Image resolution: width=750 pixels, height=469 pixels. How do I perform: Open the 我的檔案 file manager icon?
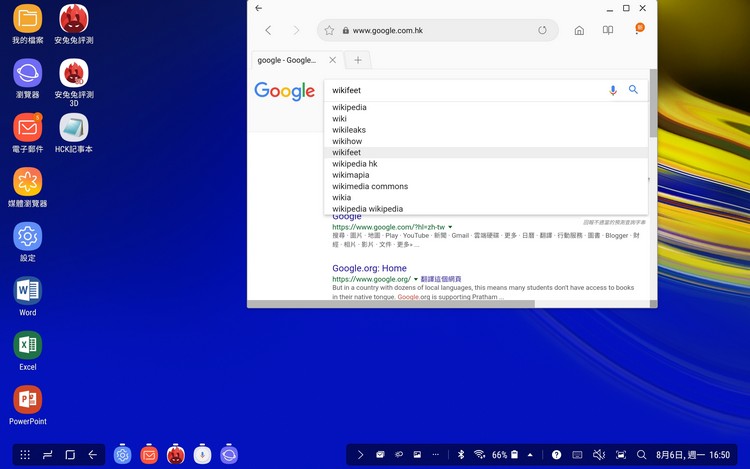(27, 19)
